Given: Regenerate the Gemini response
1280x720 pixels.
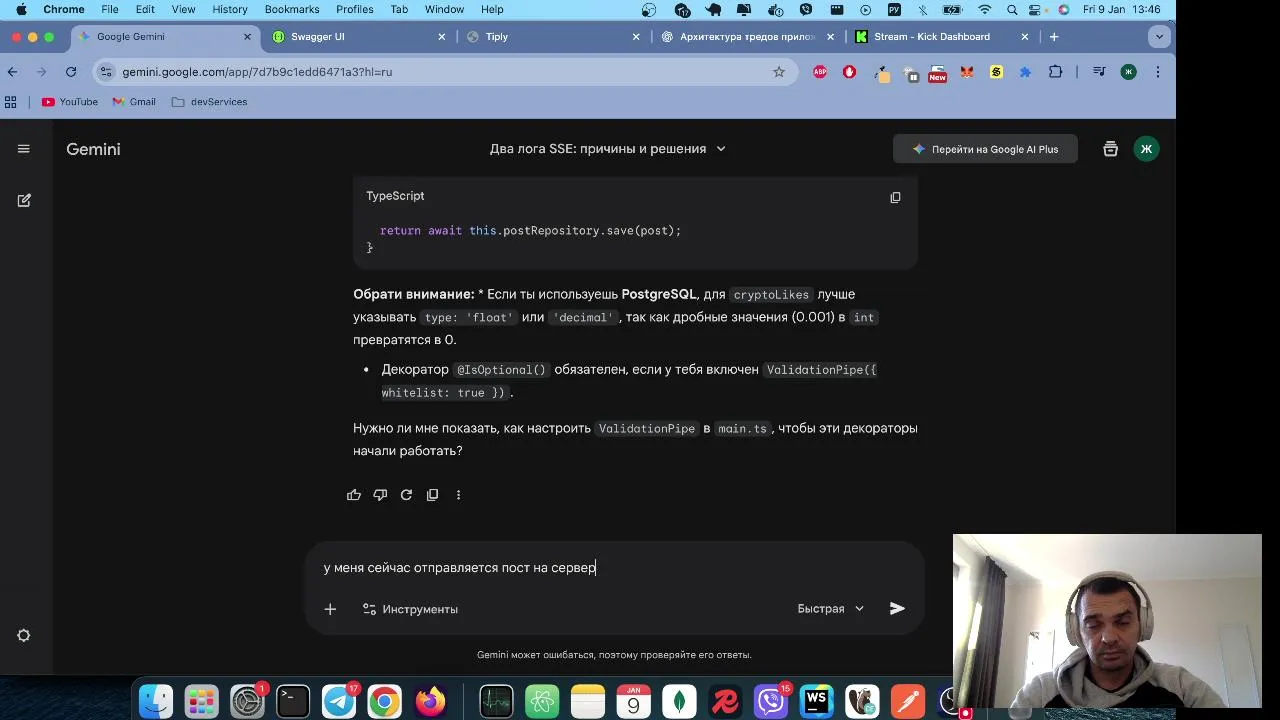Looking at the screenshot, I should pyautogui.click(x=406, y=495).
